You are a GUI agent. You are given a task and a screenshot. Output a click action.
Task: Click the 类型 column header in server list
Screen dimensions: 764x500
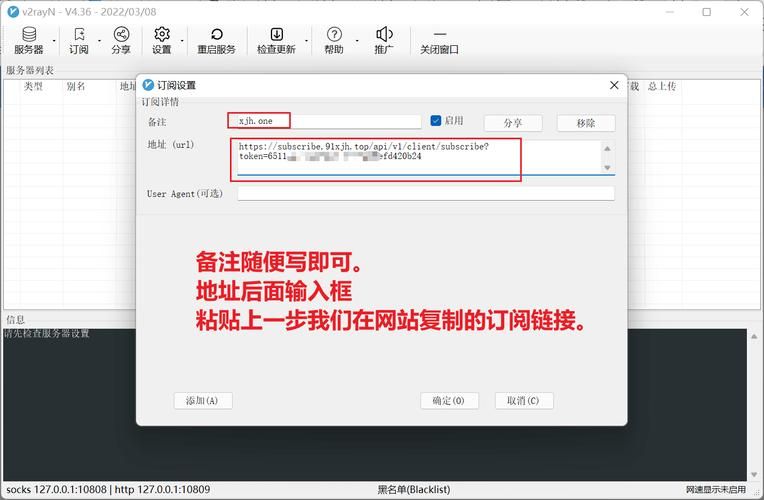pyautogui.click(x=34, y=86)
